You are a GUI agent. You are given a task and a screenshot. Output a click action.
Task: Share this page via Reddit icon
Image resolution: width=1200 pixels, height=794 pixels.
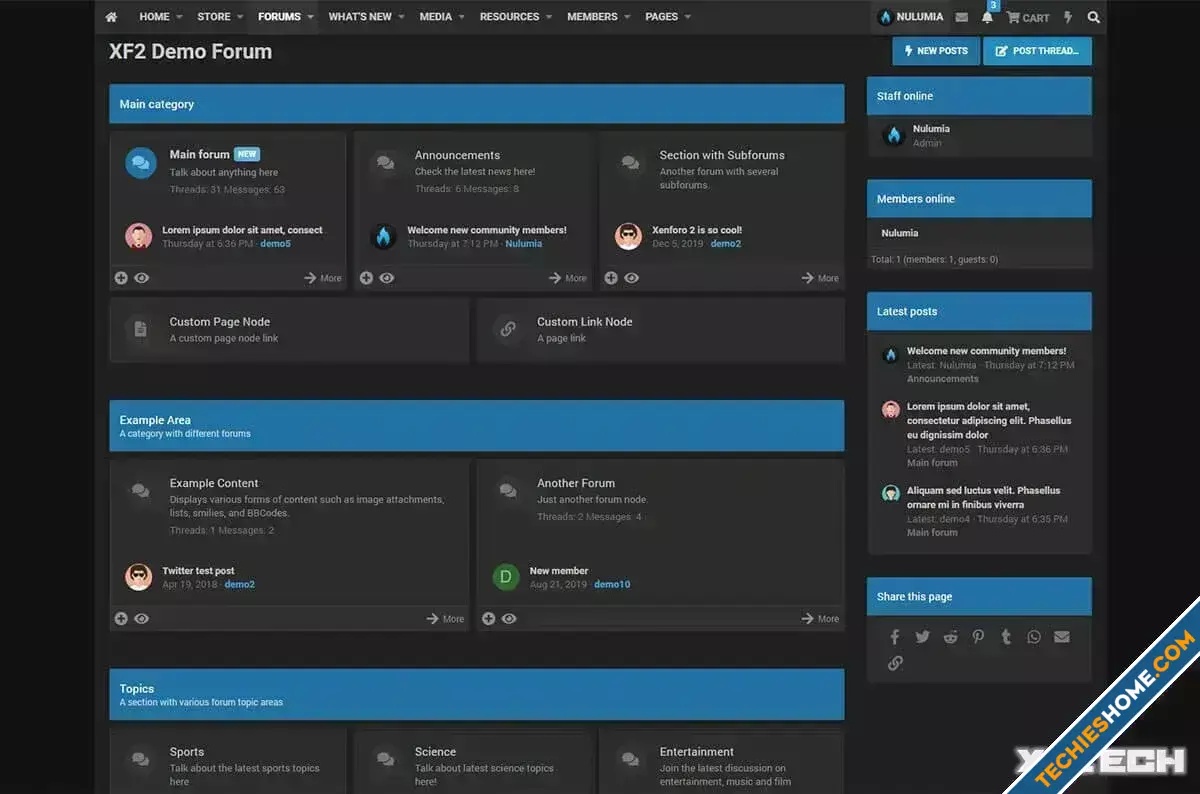950,637
